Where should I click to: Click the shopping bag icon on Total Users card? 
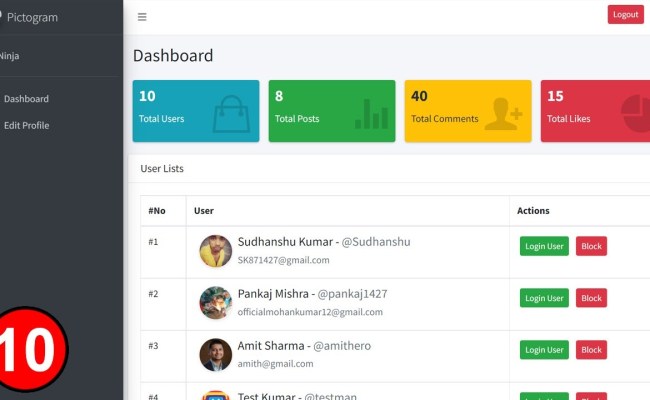(231, 114)
